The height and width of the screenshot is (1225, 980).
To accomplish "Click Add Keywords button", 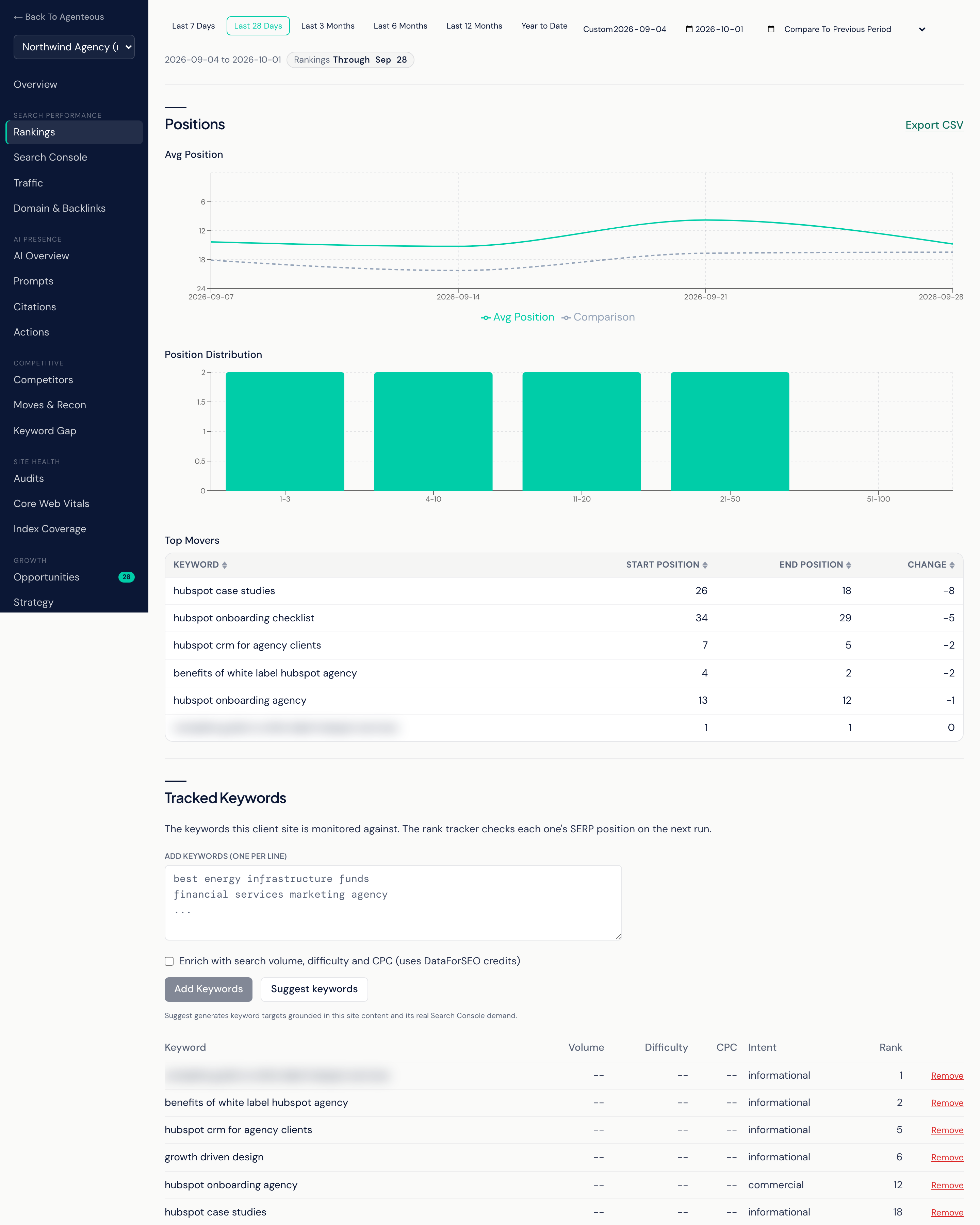I will [x=209, y=989].
